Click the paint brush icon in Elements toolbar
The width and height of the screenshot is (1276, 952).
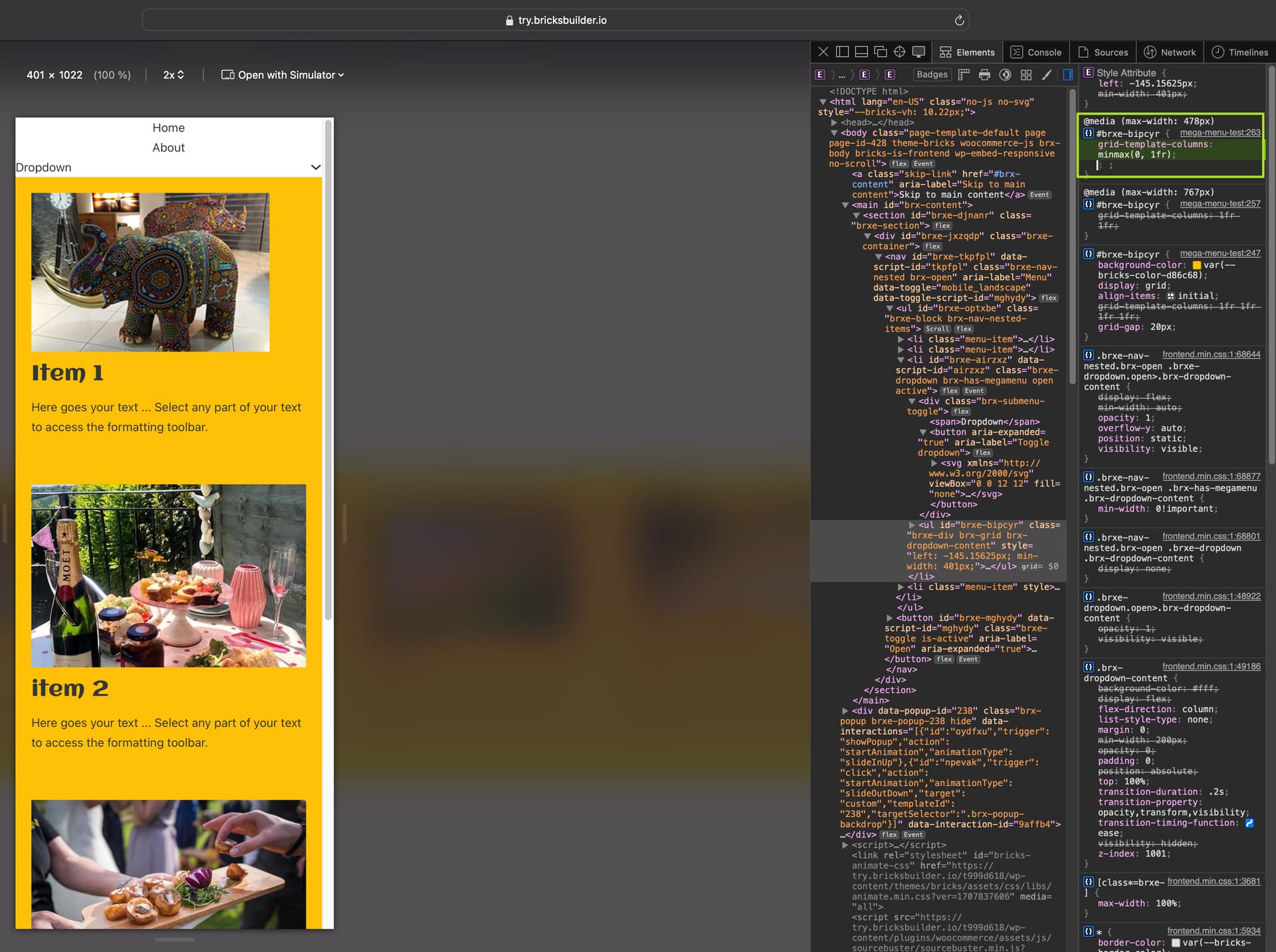(1047, 74)
